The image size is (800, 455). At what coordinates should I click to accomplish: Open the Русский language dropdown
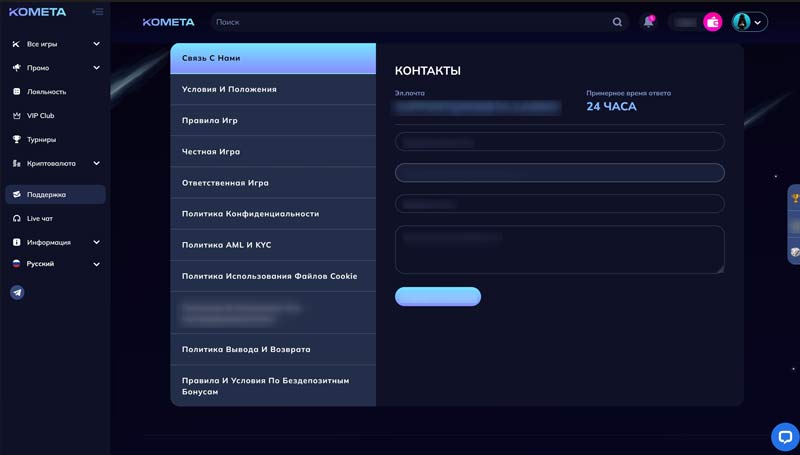click(96, 264)
